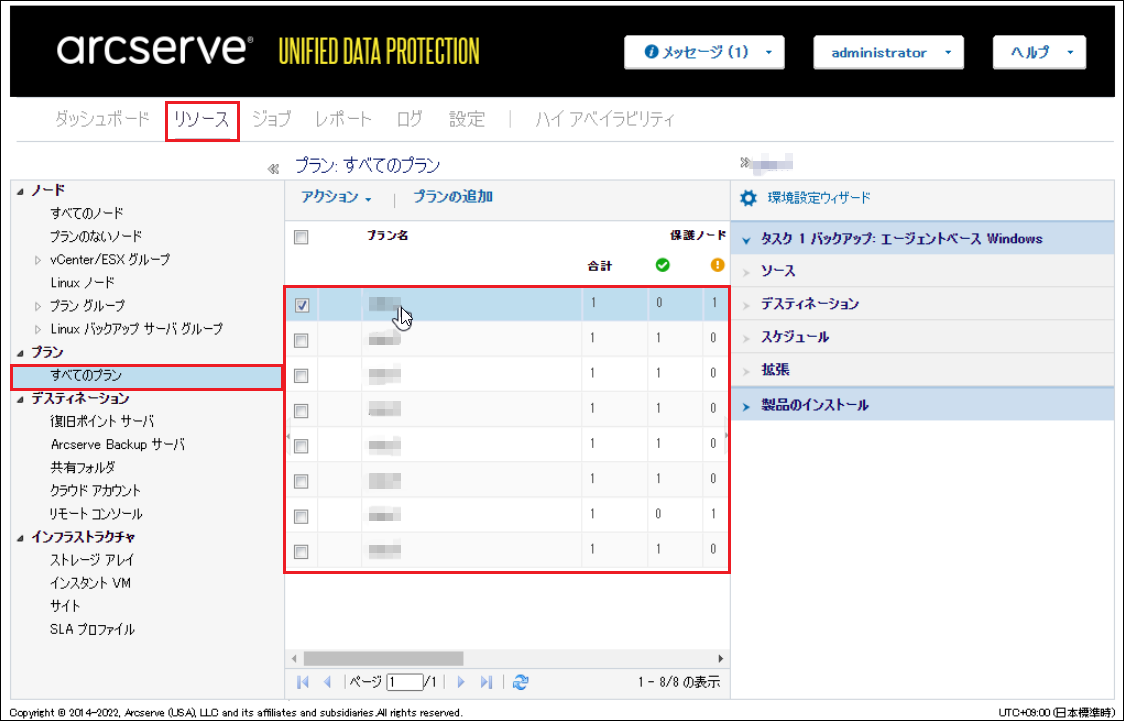
Task: Open the アクション dropdown
Action: coord(335,197)
